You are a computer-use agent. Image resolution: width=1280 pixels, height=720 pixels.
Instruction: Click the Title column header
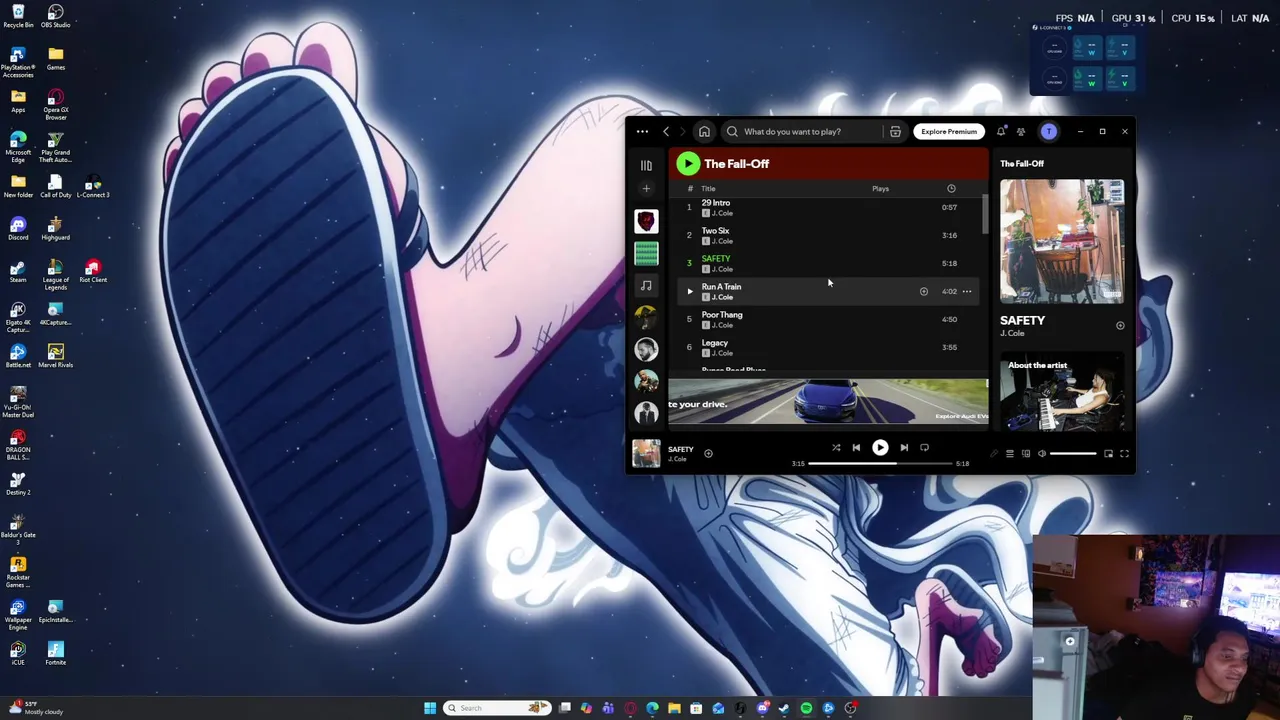click(708, 188)
